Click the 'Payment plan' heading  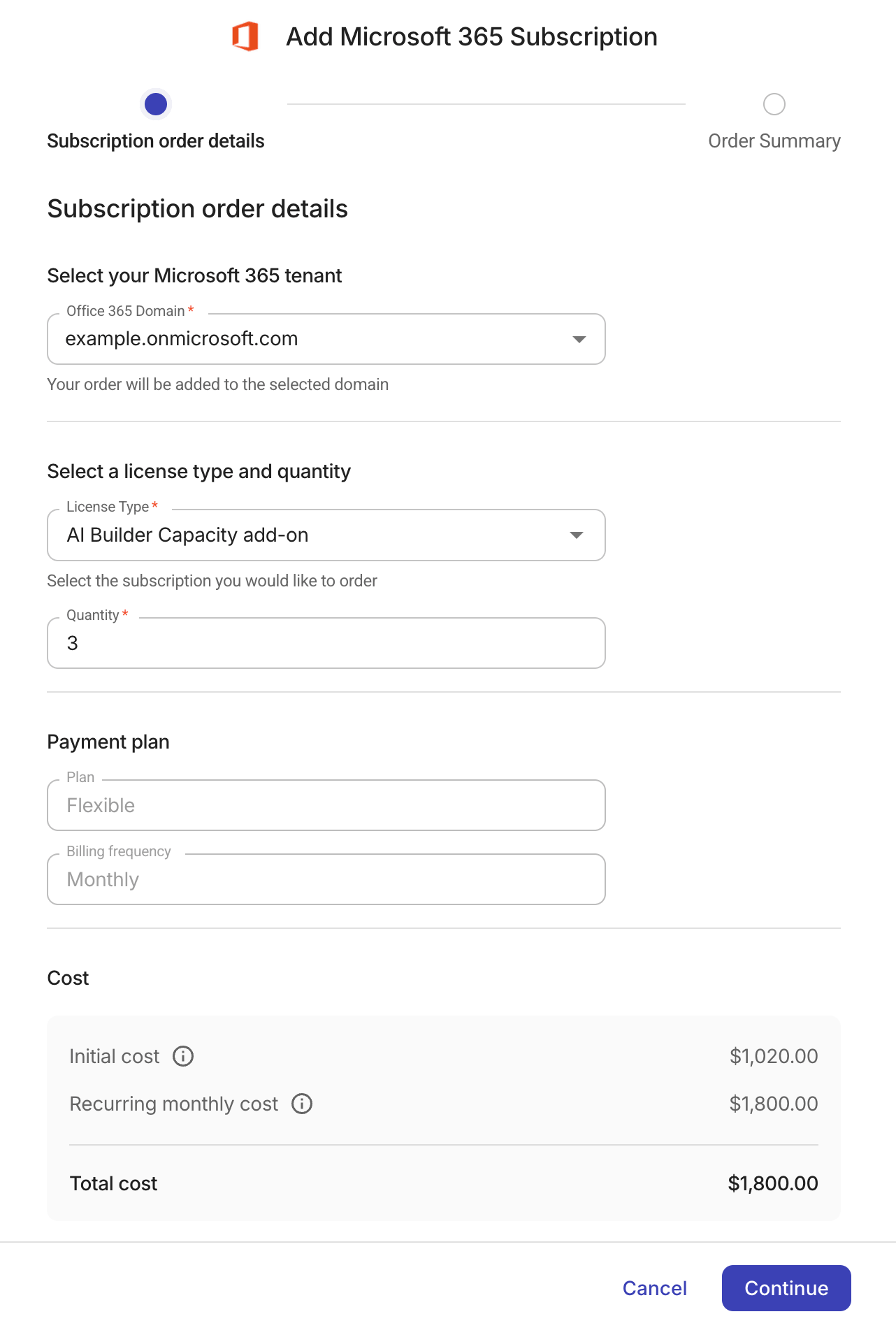(x=108, y=742)
